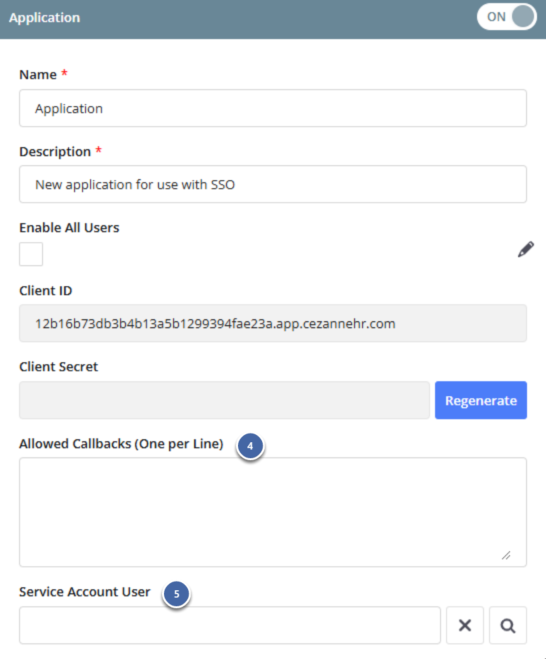Click the textarea resize handle
The image size is (546, 659).
[x=506, y=555]
